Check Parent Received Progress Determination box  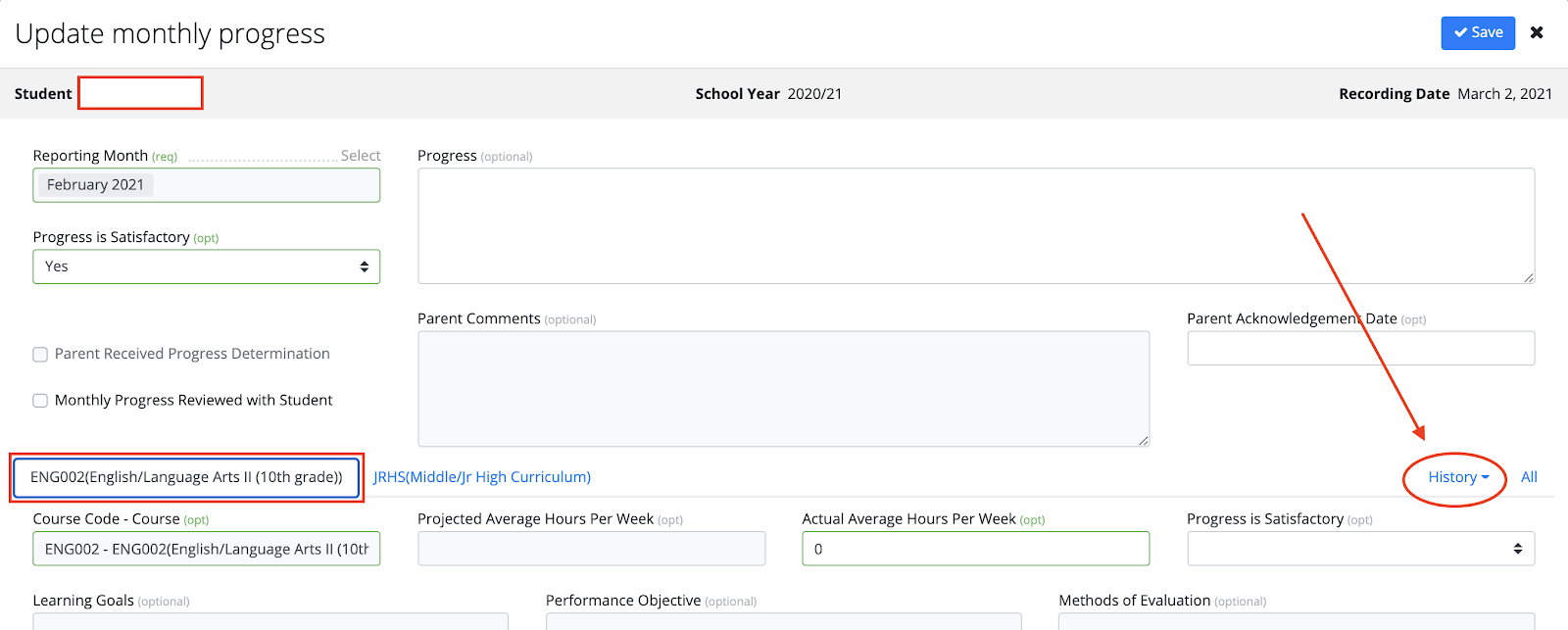pos(40,355)
